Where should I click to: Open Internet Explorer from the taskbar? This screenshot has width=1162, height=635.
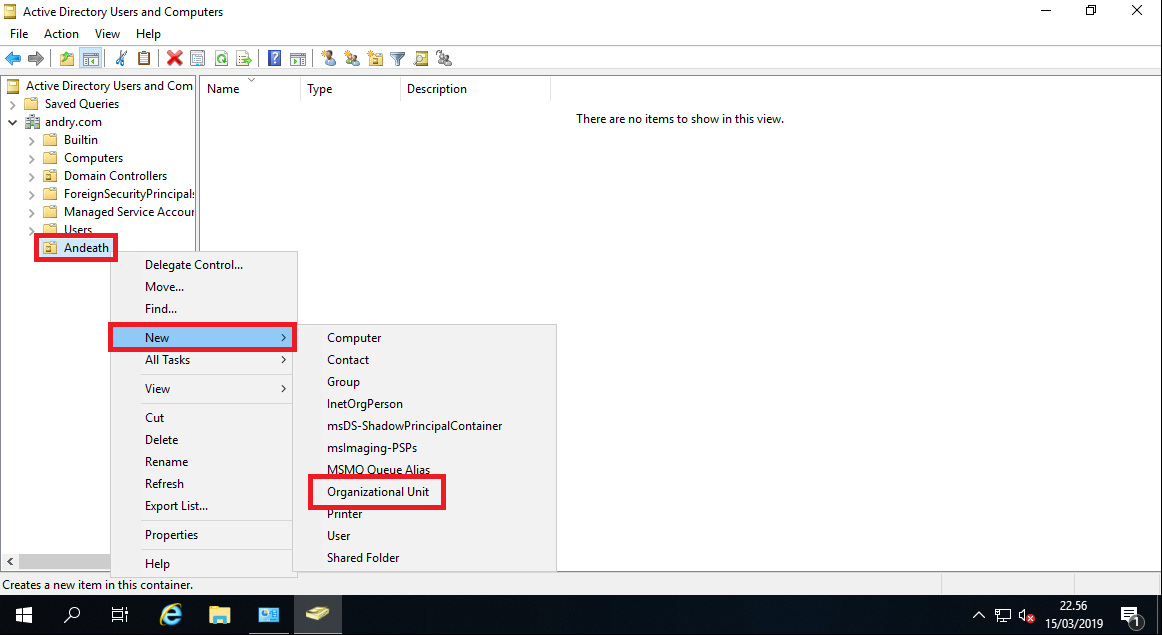pyautogui.click(x=171, y=614)
